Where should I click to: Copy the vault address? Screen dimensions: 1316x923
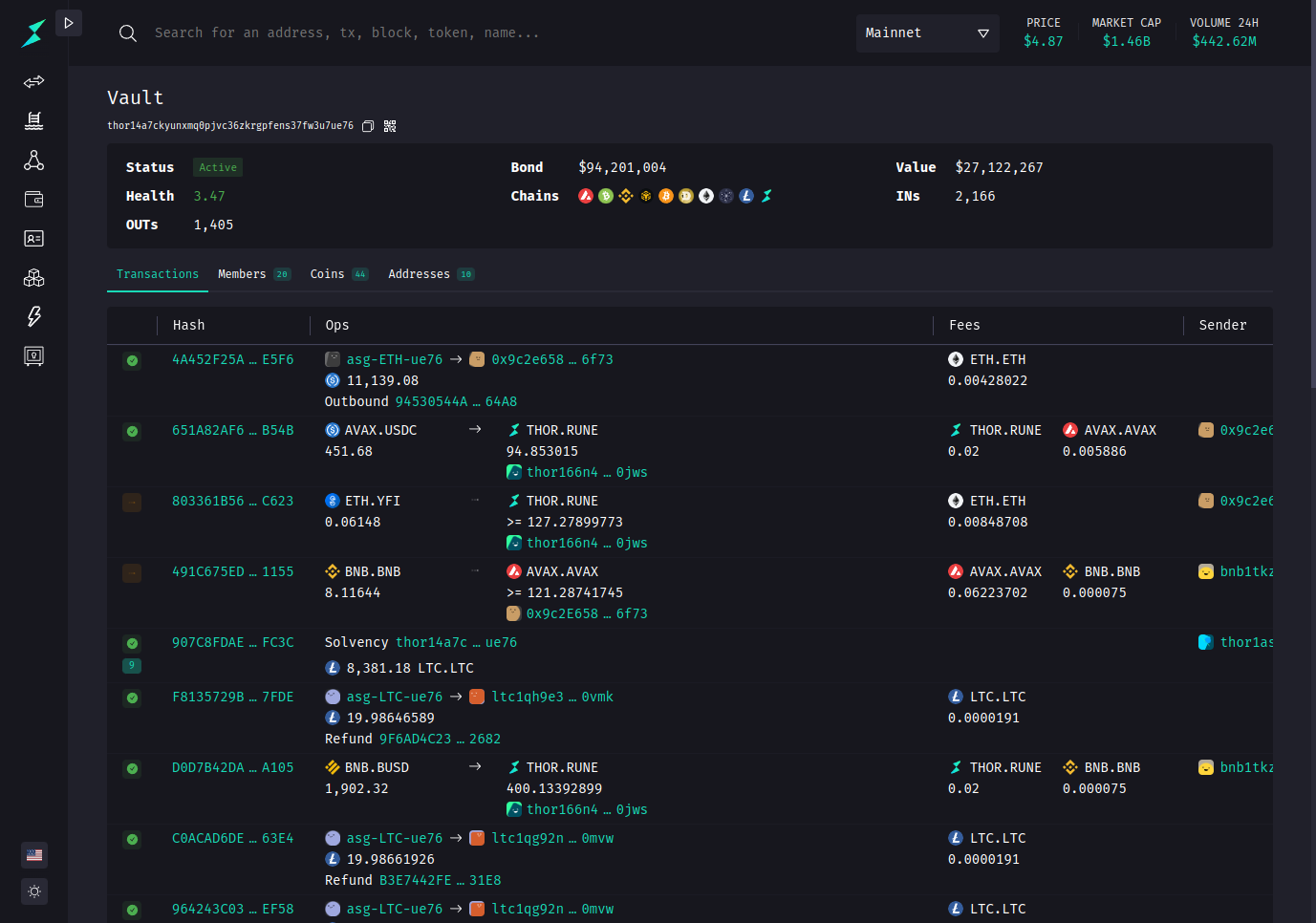pyautogui.click(x=368, y=126)
